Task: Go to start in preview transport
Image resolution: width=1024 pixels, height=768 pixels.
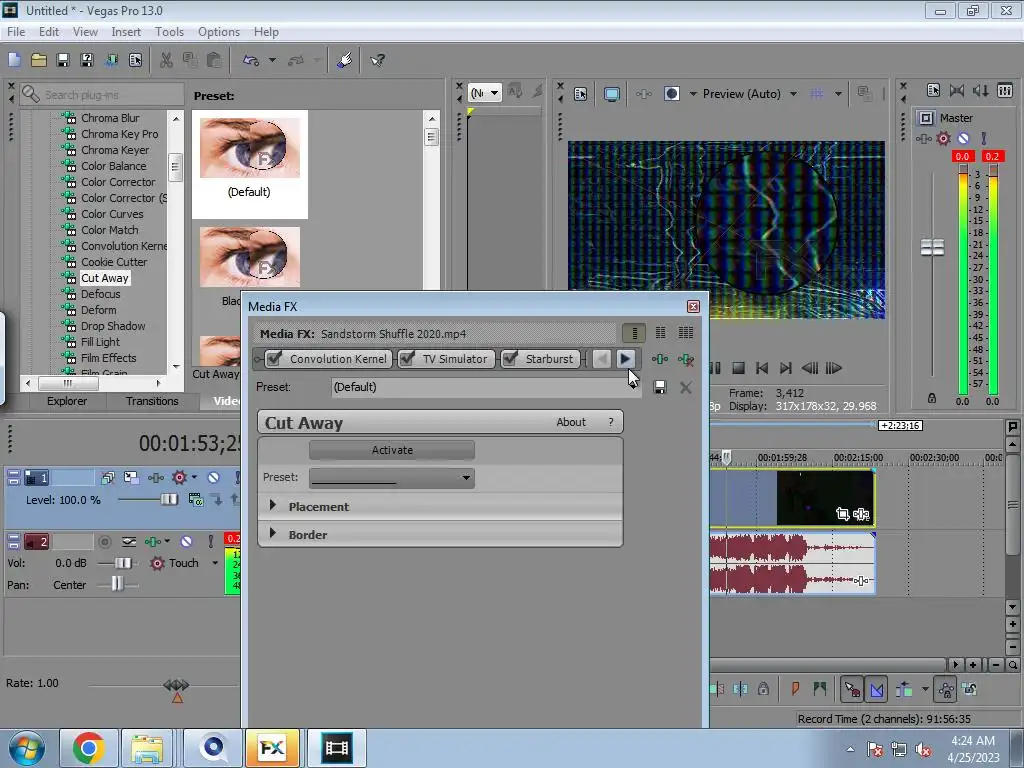Action: pyautogui.click(x=761, y=368)
